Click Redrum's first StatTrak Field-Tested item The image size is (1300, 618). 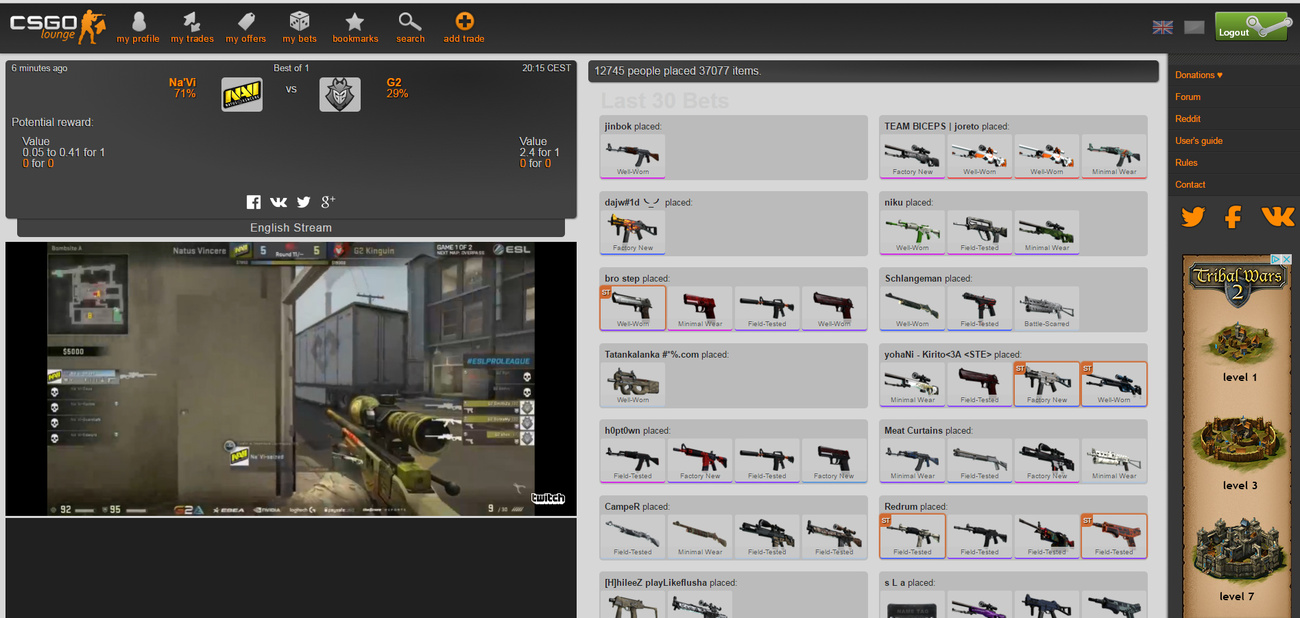point(913,536)
